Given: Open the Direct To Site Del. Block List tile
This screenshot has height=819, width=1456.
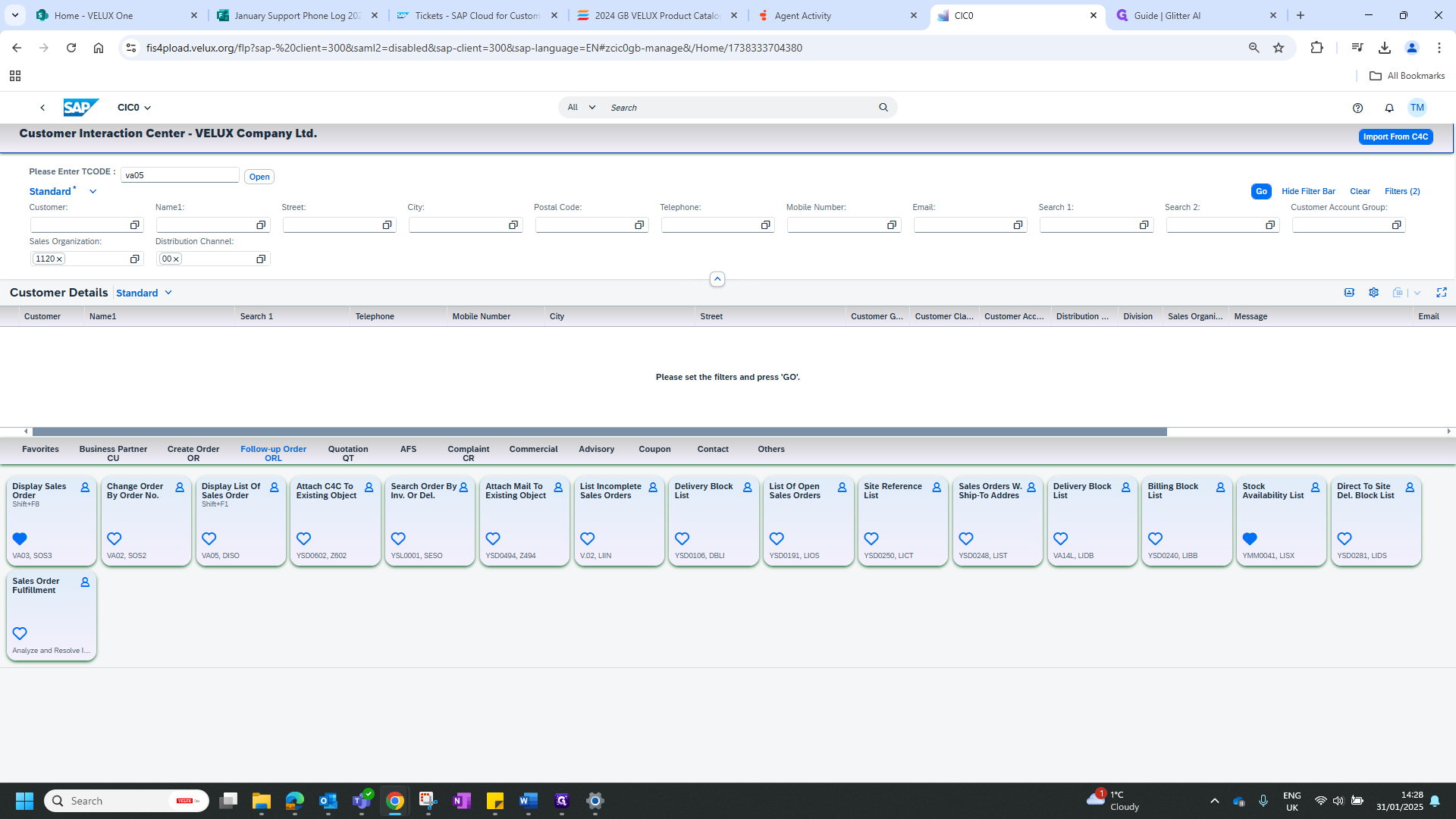Looking at the screenshot, I should (1376, 521).
